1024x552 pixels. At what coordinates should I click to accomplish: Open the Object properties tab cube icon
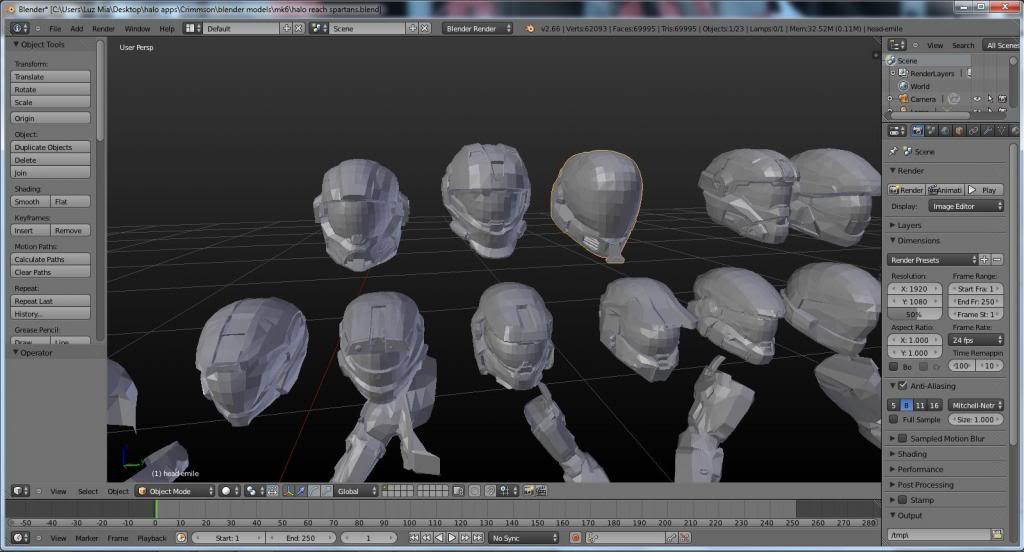pos(959,131)
